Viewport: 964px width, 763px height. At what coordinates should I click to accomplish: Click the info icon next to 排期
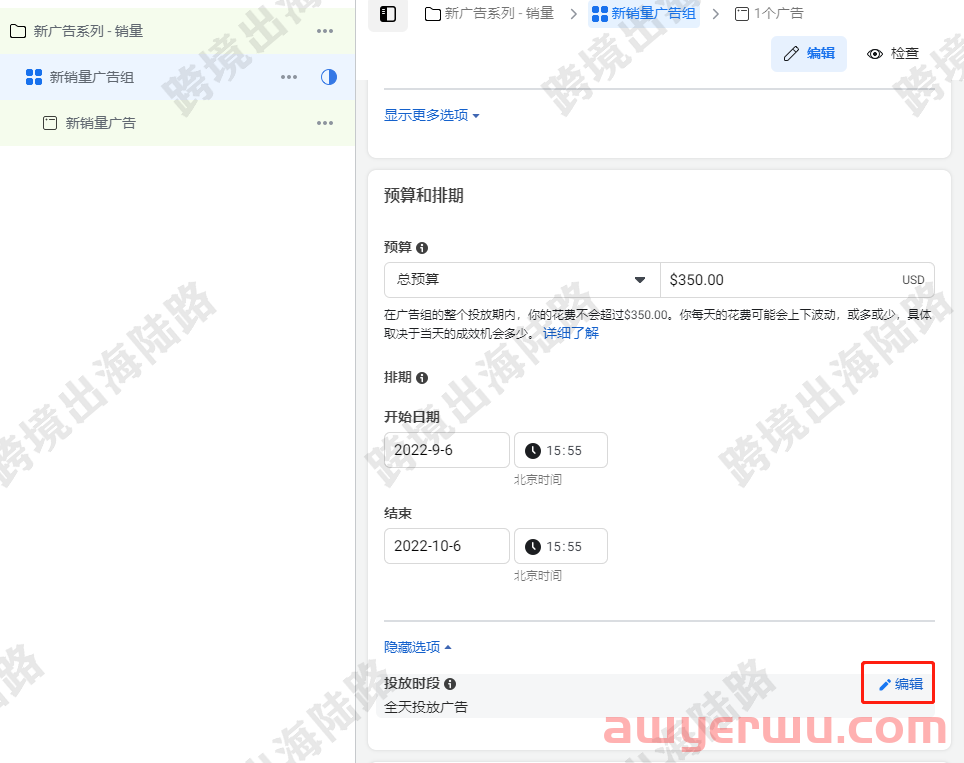pos(422,378)
